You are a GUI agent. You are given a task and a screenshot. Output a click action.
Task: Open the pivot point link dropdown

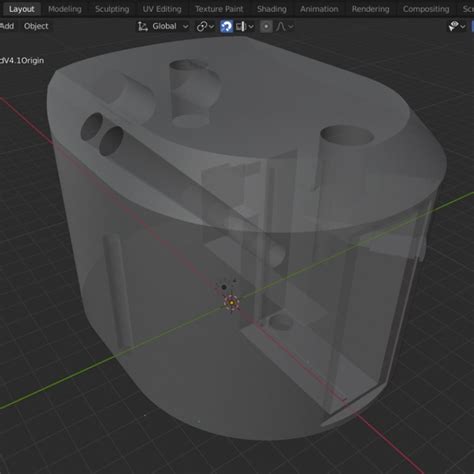205,26
